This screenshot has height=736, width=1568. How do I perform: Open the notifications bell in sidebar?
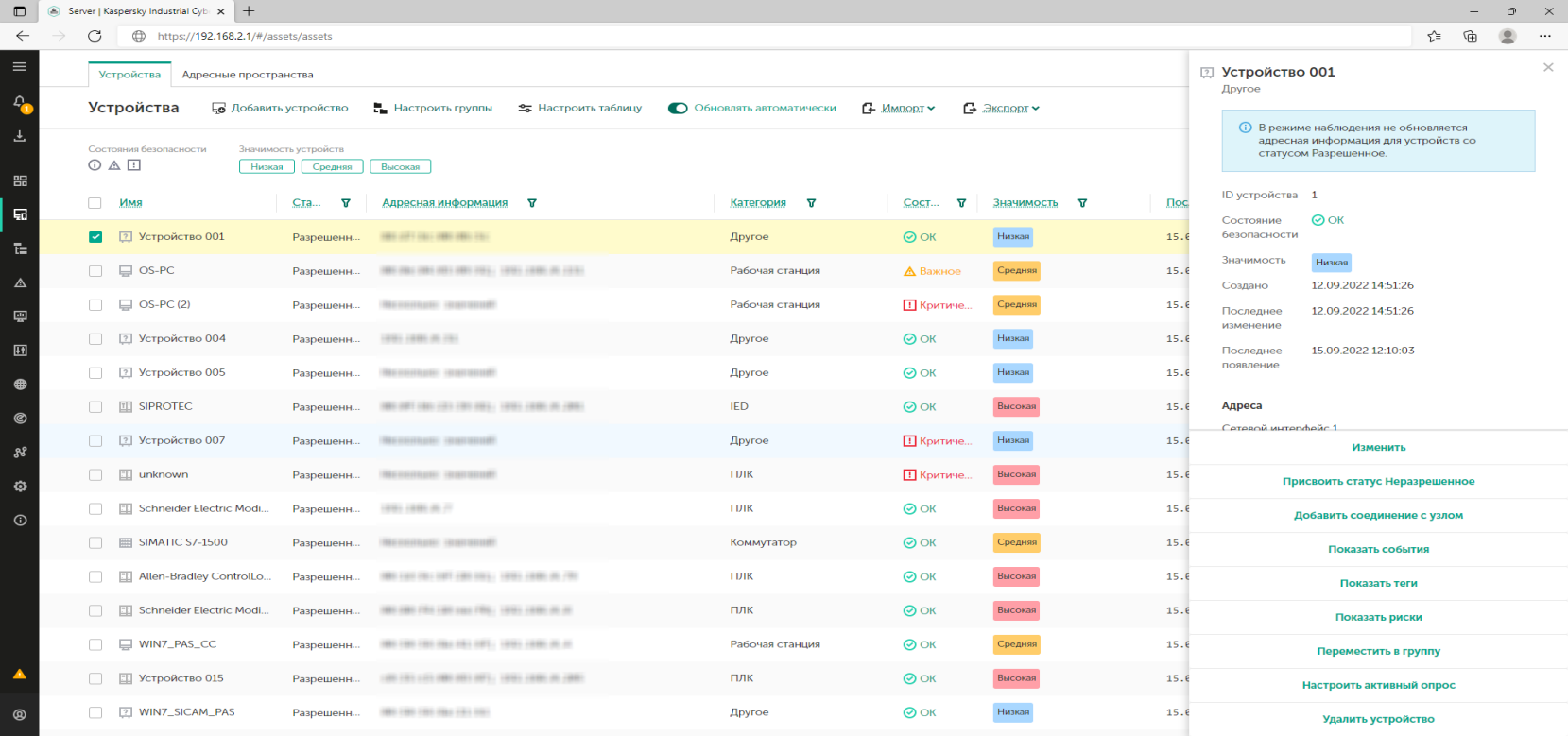[20, 102]
